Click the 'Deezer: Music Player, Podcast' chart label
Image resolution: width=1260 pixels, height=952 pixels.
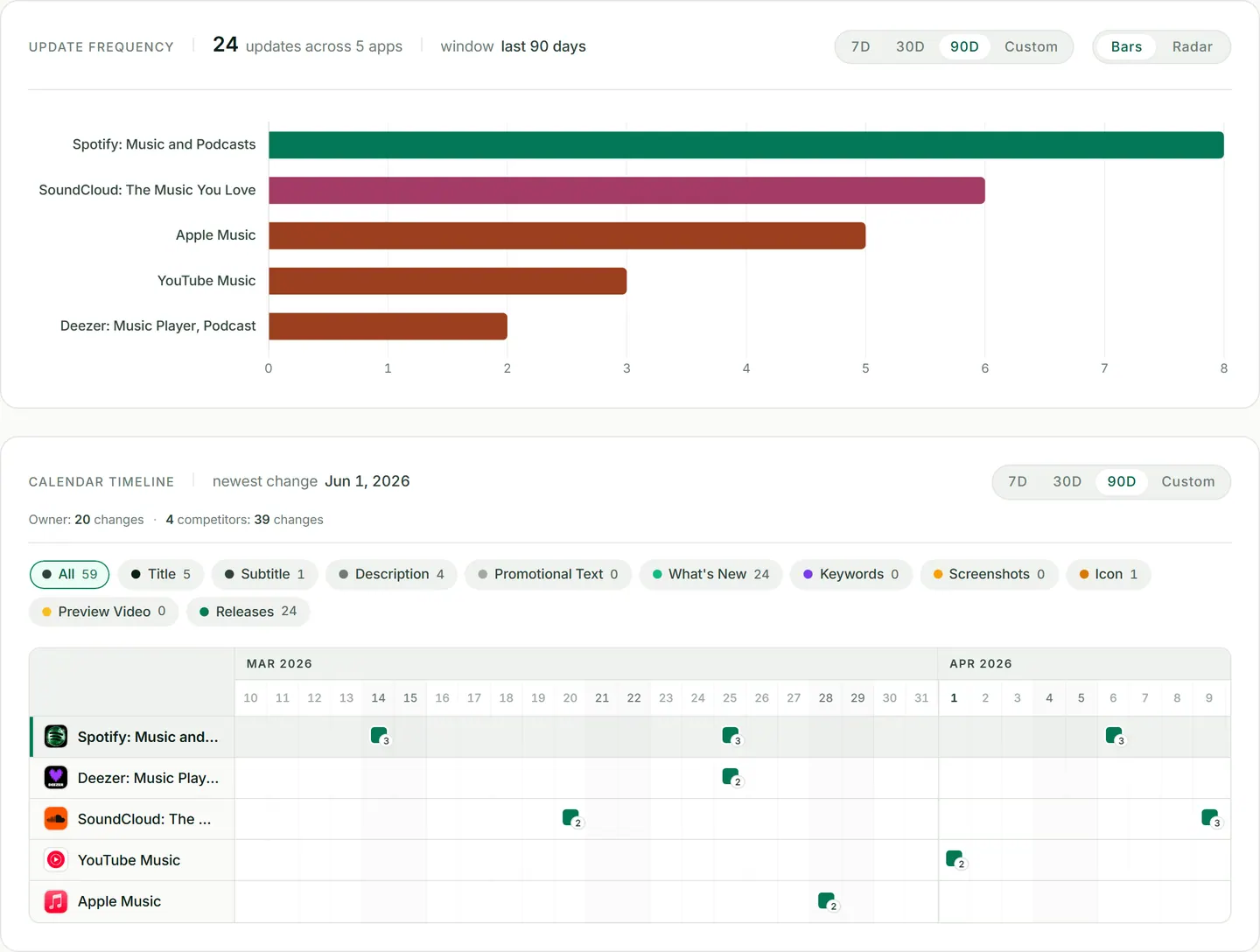pos(158,325)
